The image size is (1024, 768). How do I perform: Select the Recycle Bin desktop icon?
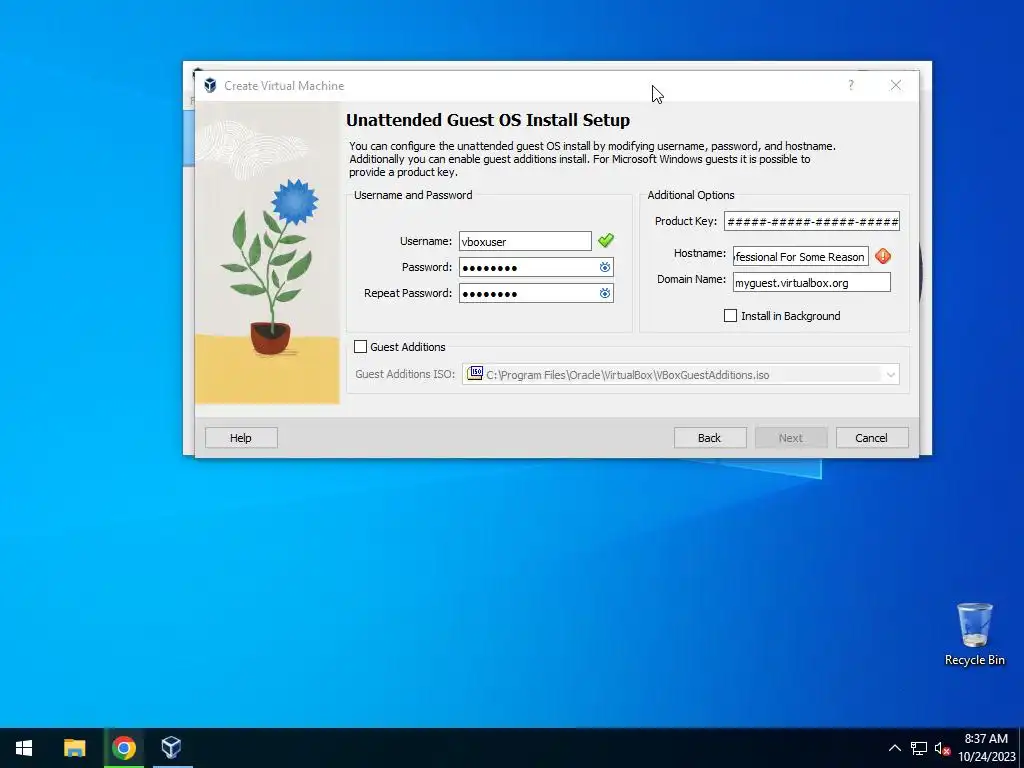[x=974, y=633]
